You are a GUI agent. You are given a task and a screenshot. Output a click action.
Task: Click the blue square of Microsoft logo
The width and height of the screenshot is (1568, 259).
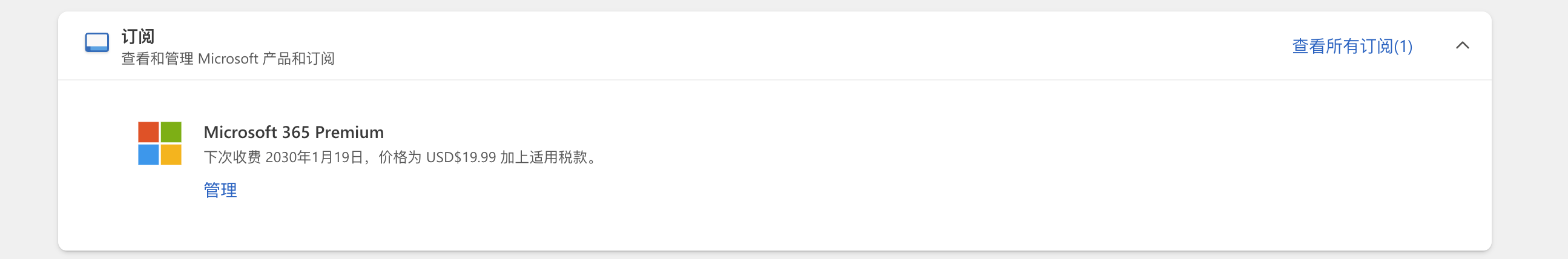[148, 154]
